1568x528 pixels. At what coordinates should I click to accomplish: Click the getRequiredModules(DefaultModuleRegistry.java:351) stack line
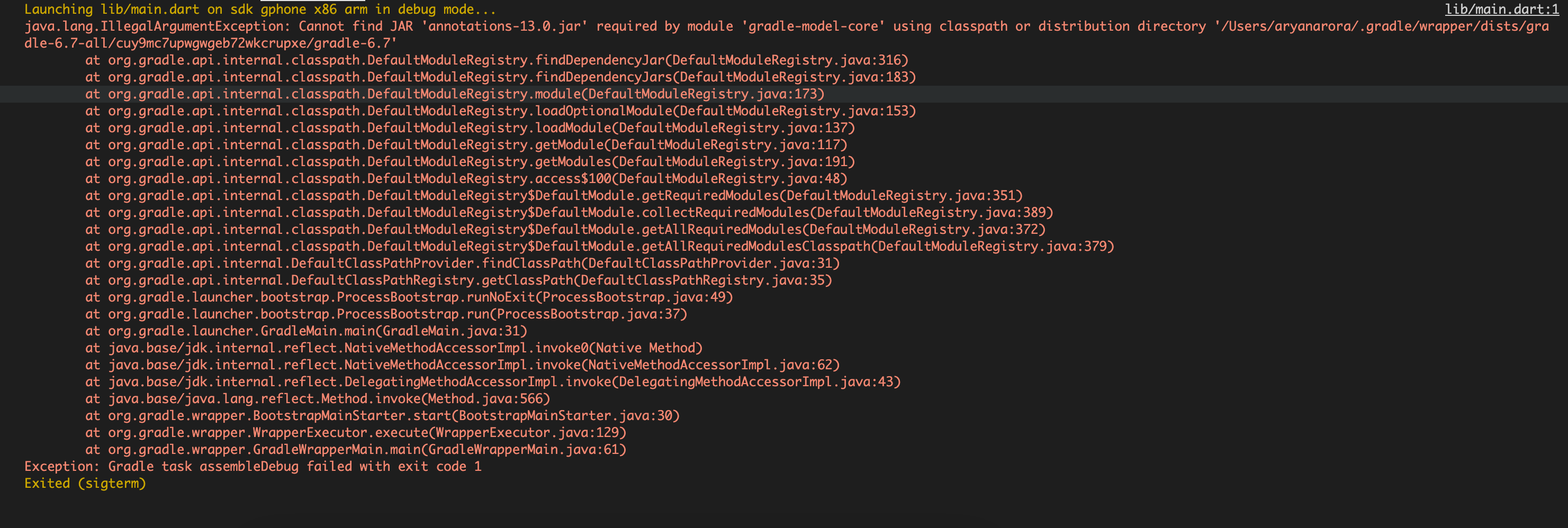click(554, 196)
